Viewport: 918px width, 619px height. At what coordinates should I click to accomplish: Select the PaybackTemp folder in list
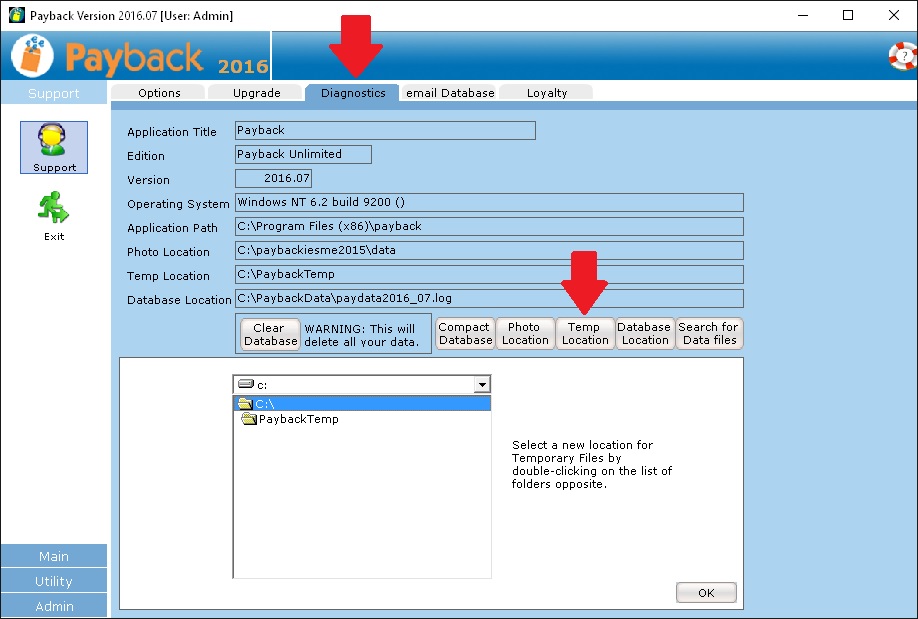(297, 420)
